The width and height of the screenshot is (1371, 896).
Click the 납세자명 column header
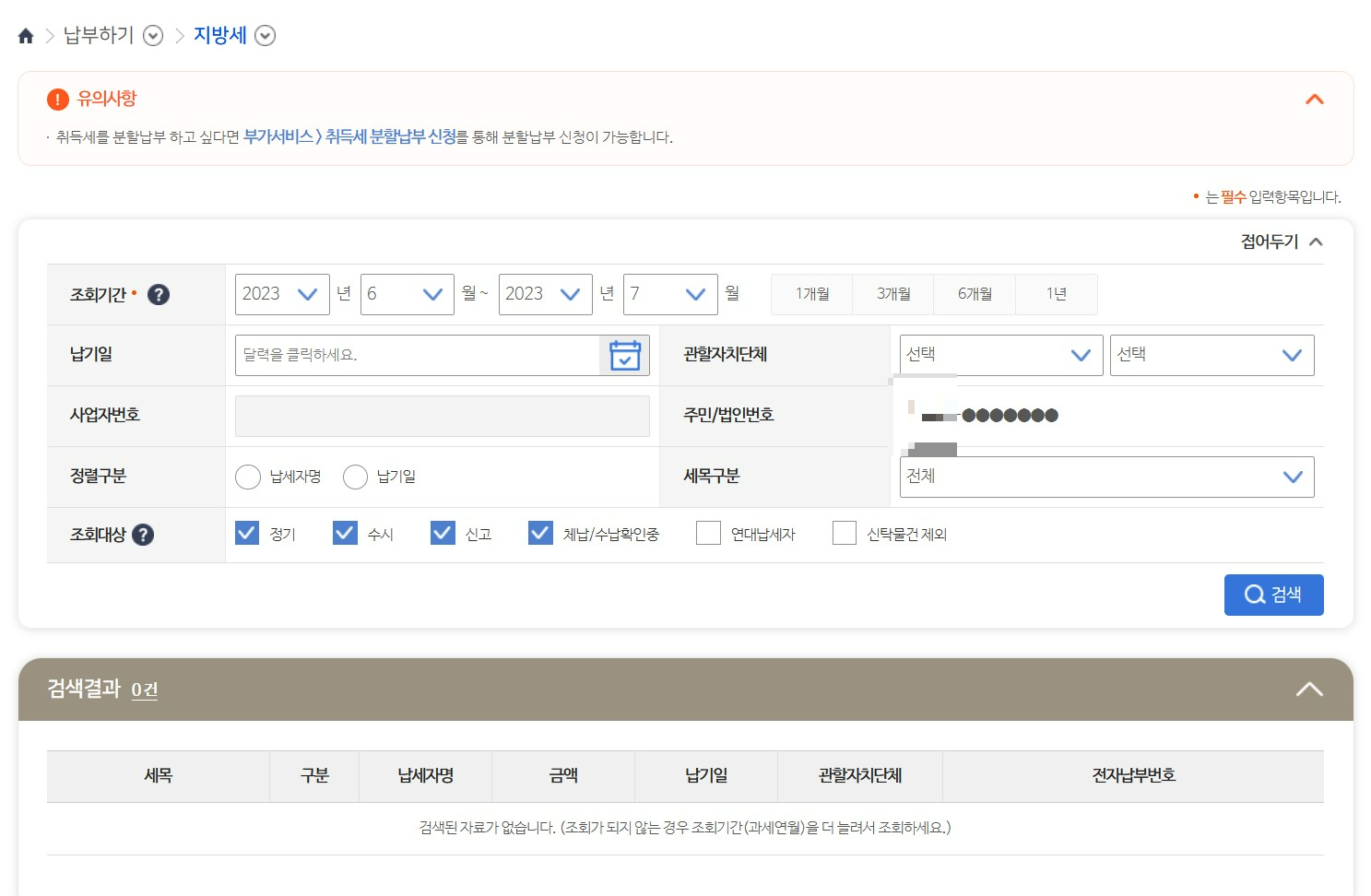[426, 776]
